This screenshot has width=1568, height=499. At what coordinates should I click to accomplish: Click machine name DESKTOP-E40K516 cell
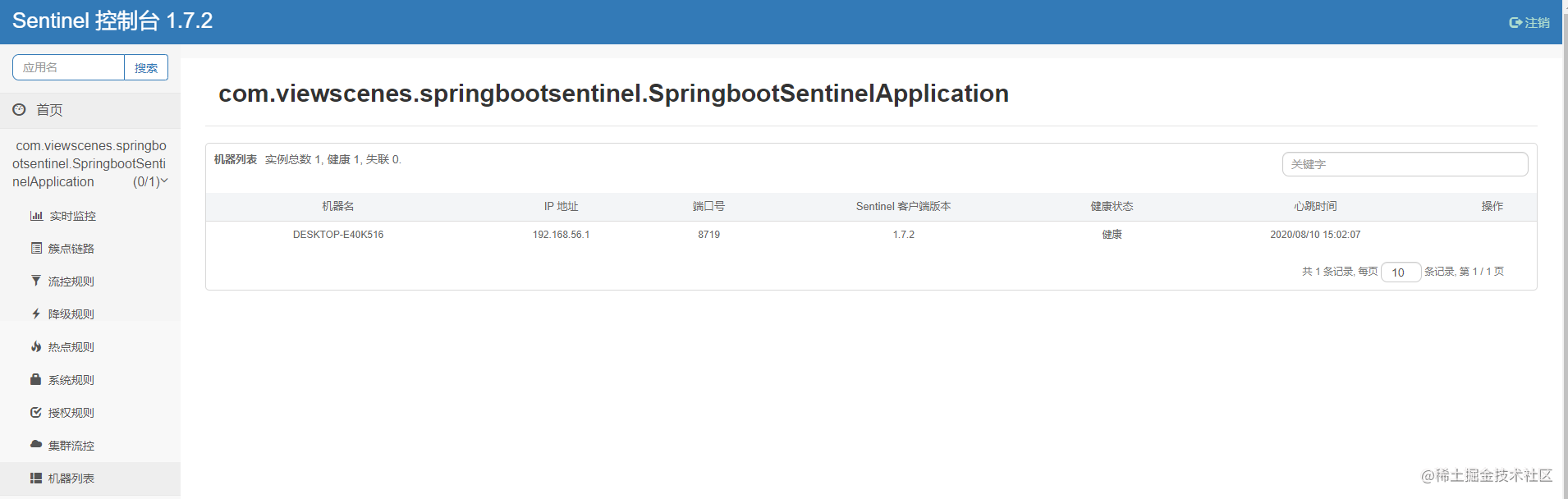coord(338,235)
